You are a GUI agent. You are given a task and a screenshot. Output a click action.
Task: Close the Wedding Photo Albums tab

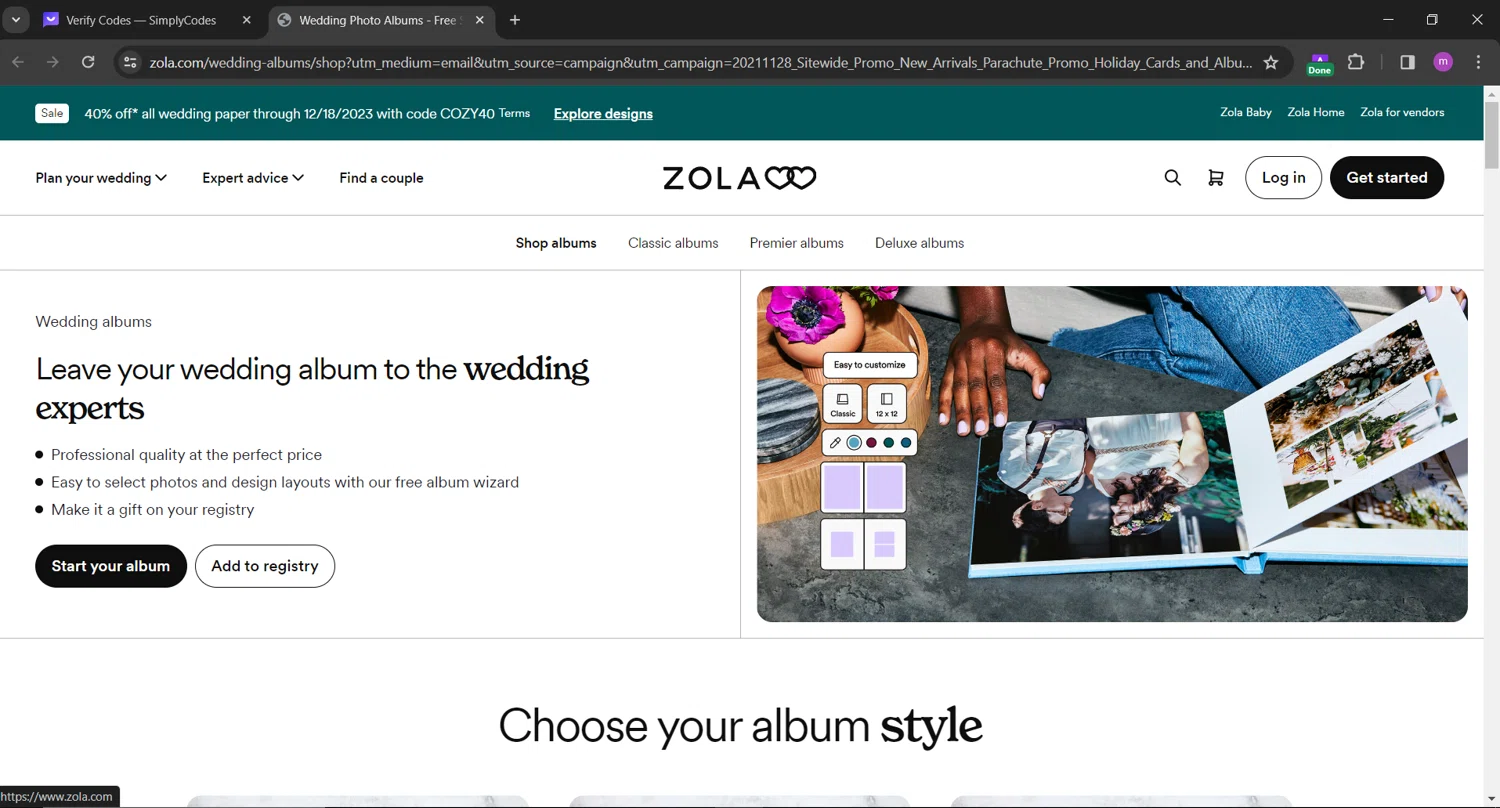(480, 20)
